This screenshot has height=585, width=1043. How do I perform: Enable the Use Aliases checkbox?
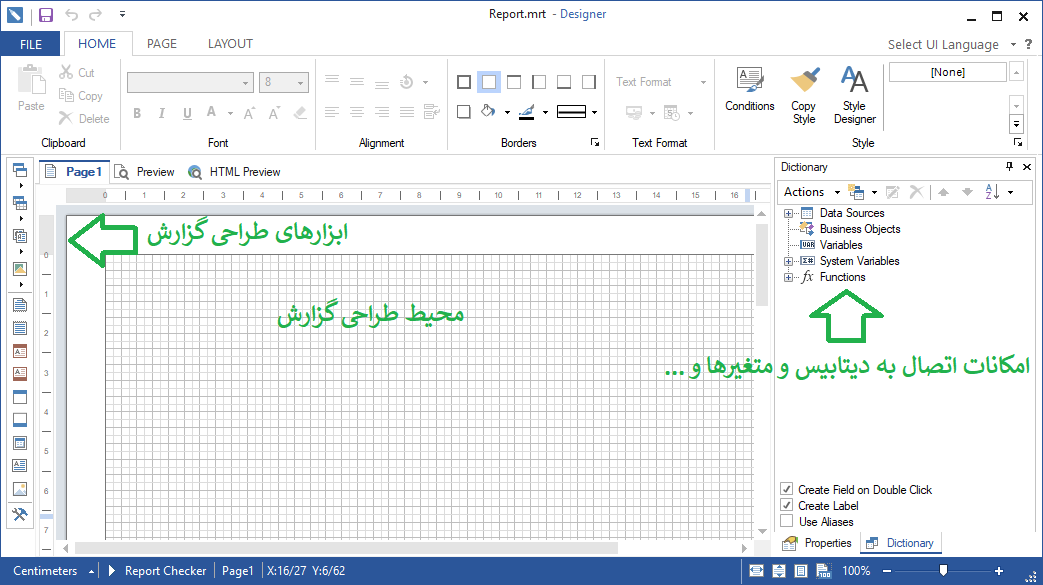tap(787, 521)
